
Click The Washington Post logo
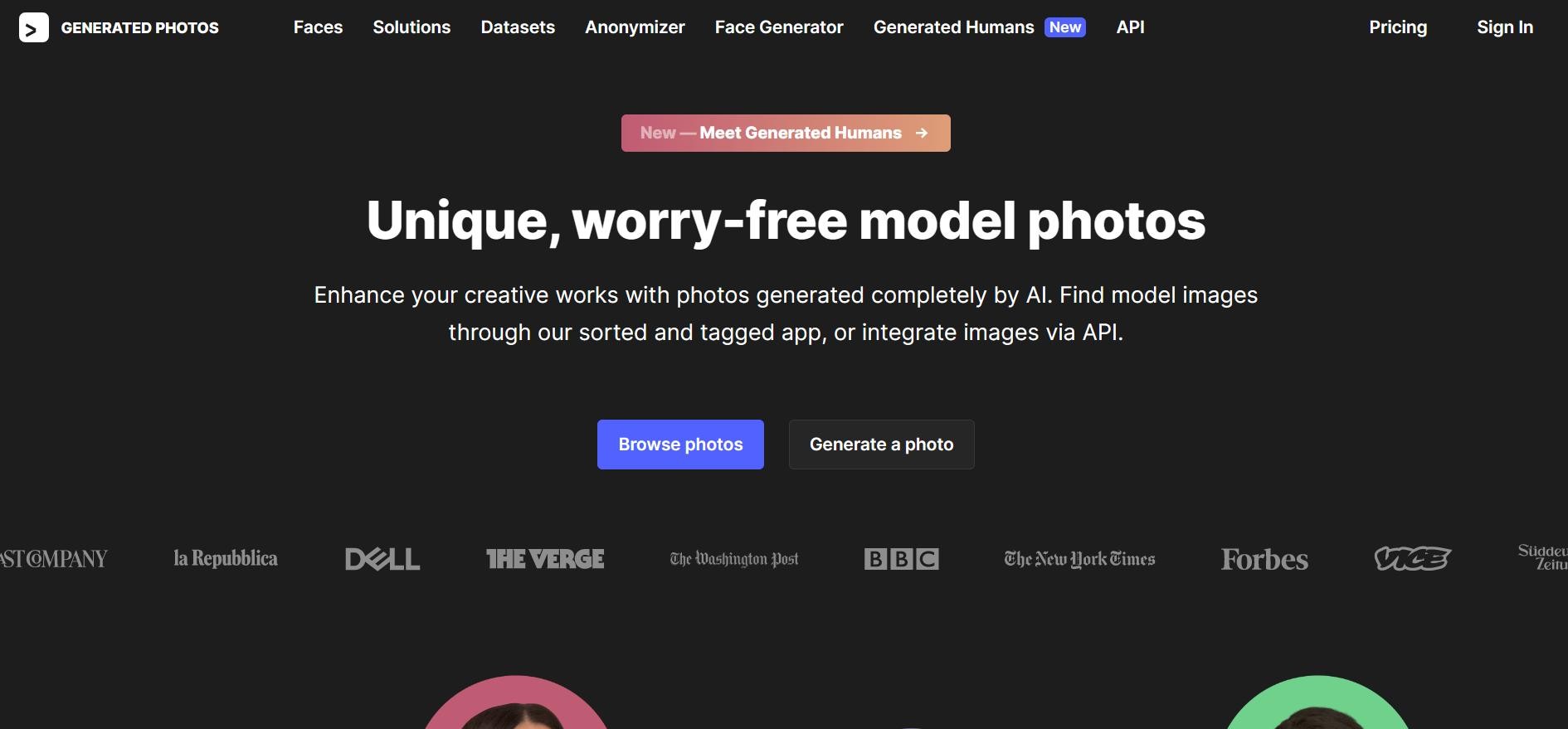coord(734,559)
